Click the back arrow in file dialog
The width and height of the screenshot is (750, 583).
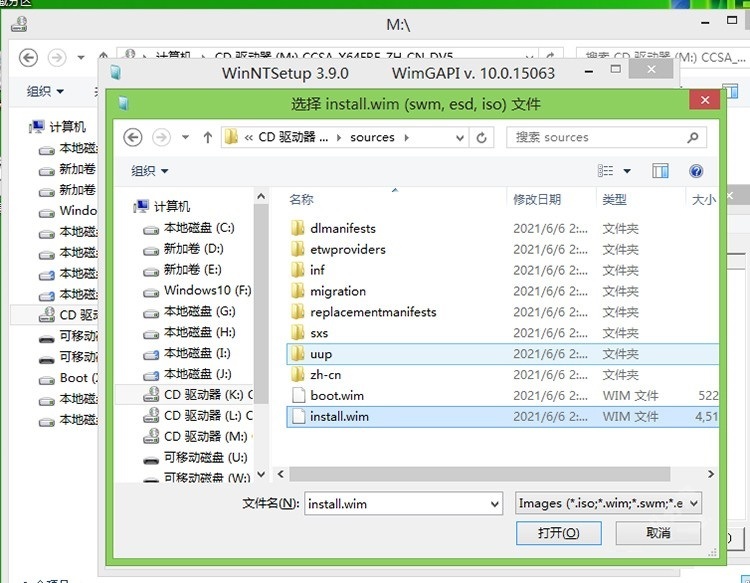(132, 138)
